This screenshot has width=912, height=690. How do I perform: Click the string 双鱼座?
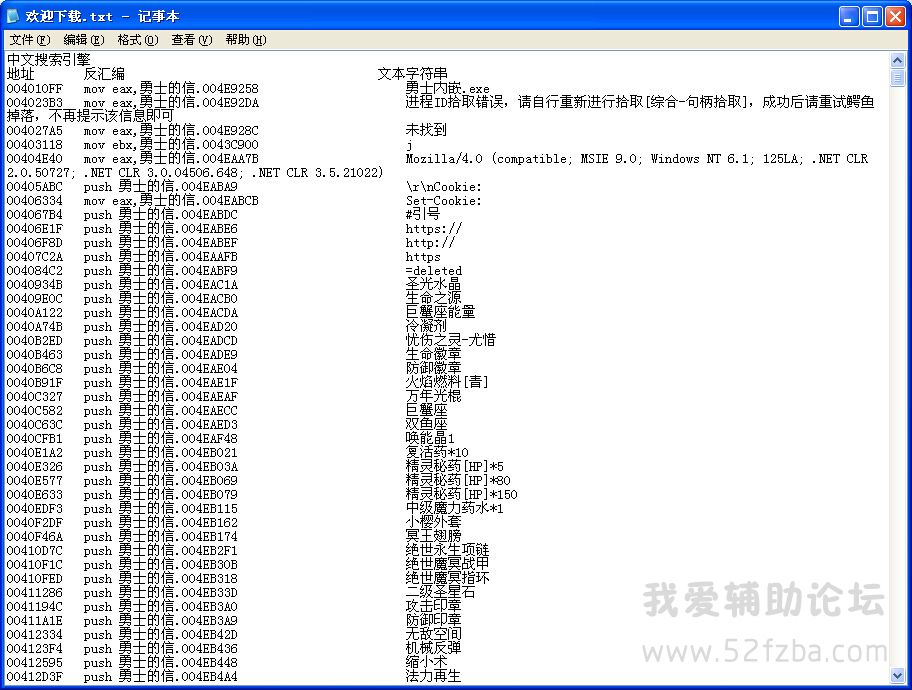[426, 424]
